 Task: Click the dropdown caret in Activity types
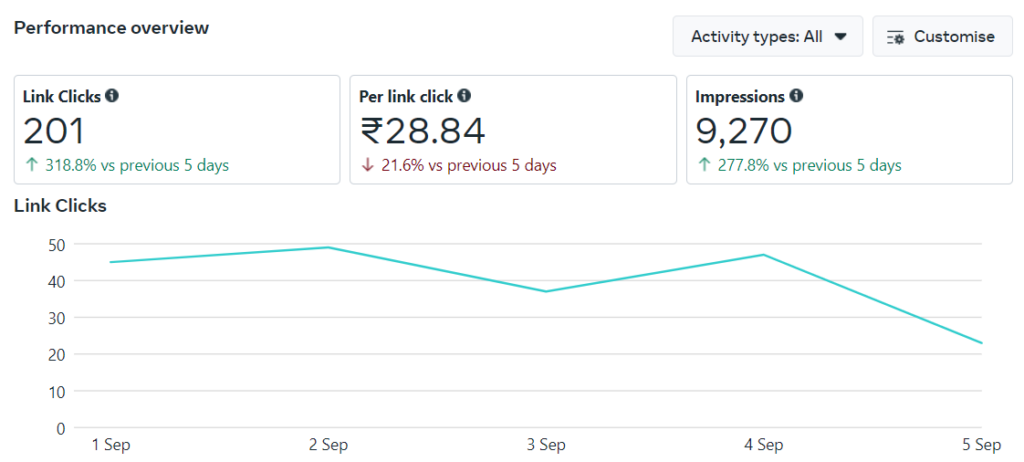[840, 37]
